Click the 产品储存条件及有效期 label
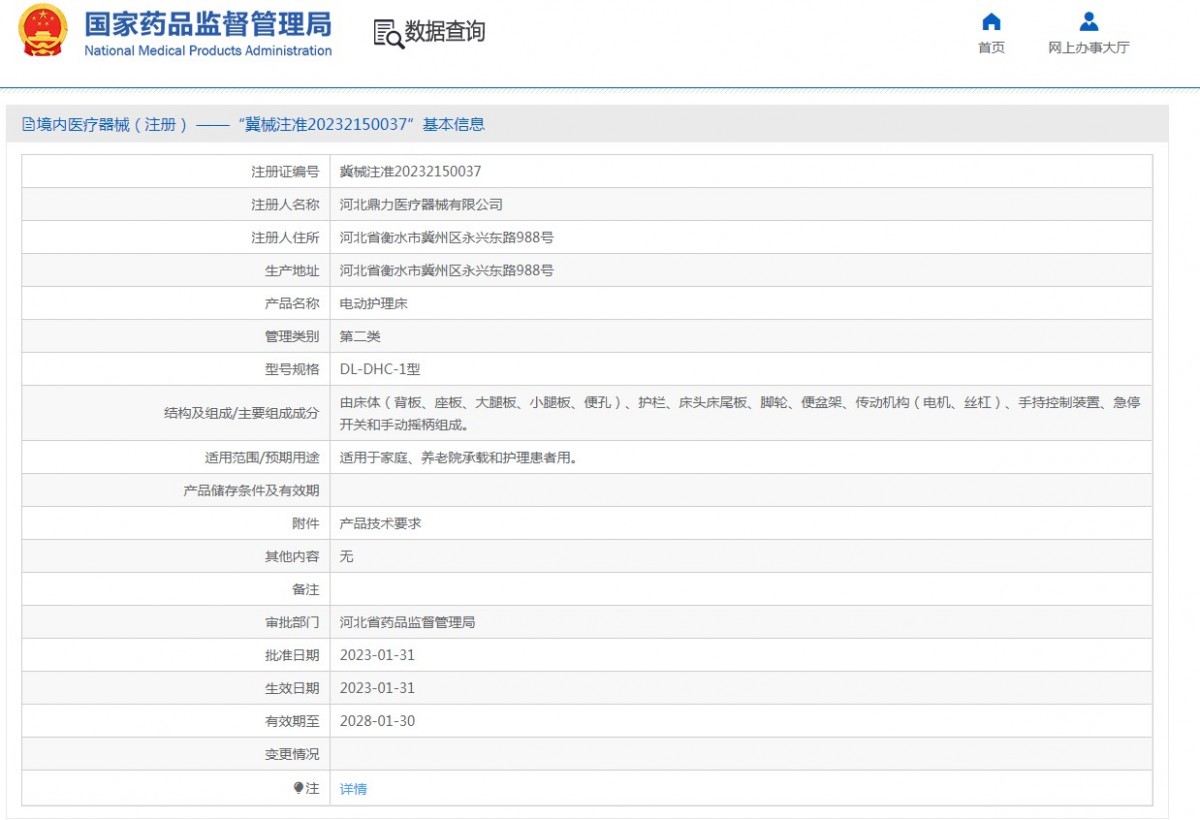 [251, 490]
